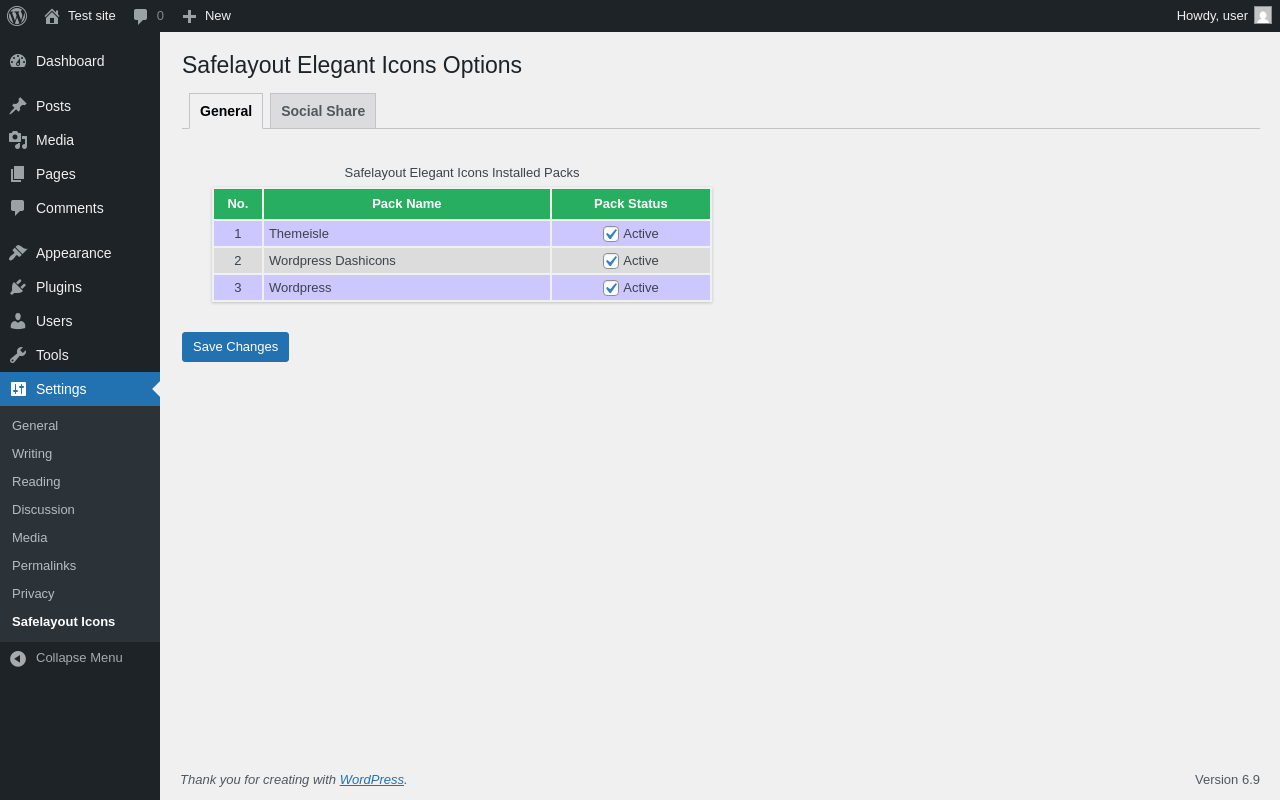Uncheck Active for Themeisle pack
Viewport: 1280px width, 800px height.
[611, 234]
